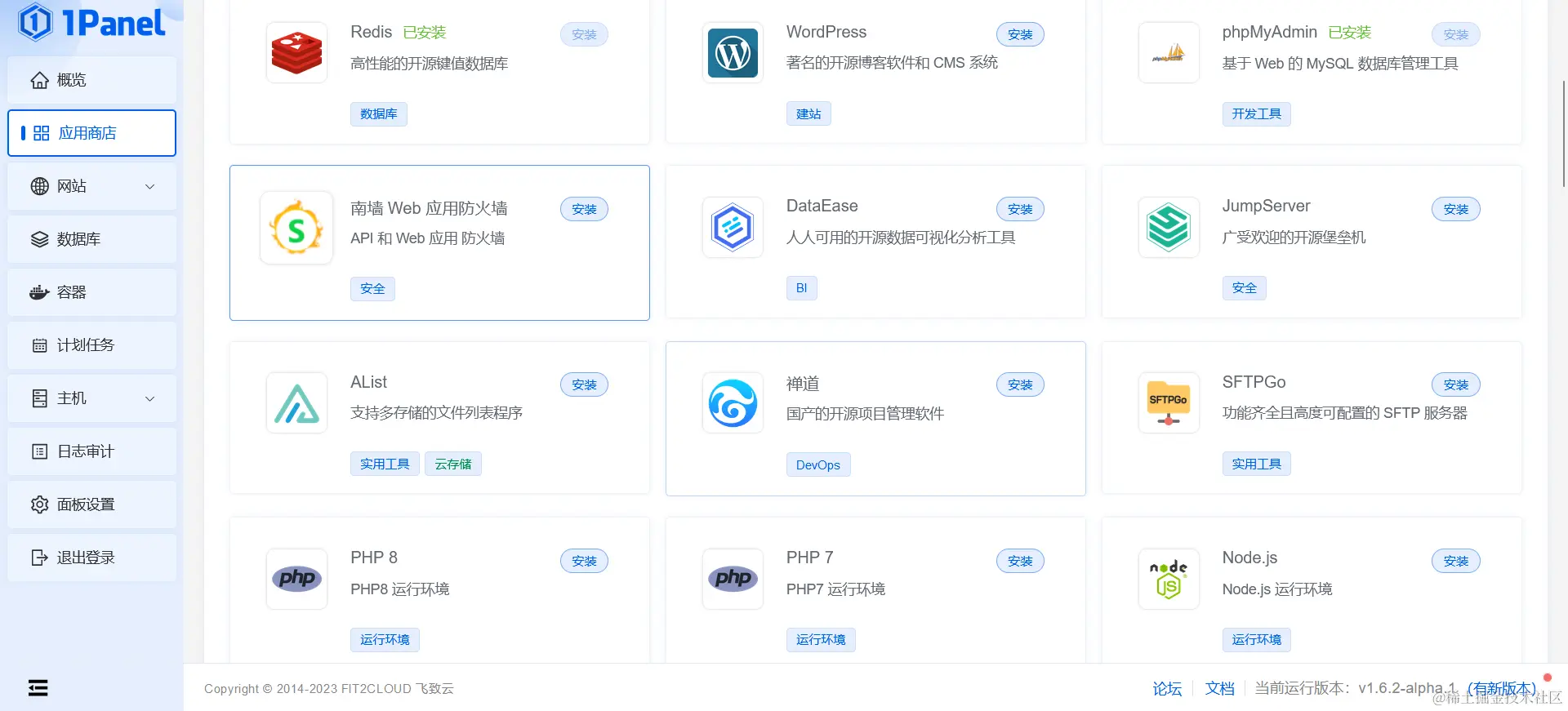Click the 数据库 tag on Redis card
The image size is (1568, 711).
pos(379,113)
